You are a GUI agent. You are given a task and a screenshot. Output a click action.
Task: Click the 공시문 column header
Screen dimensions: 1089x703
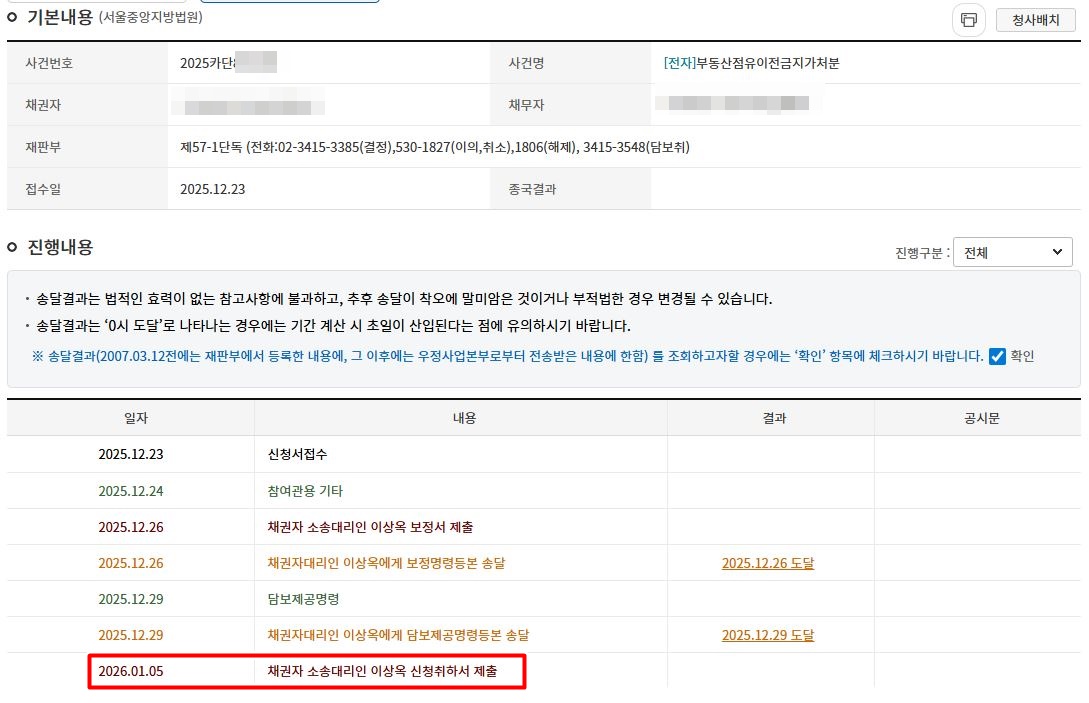(x=977, y=418)
